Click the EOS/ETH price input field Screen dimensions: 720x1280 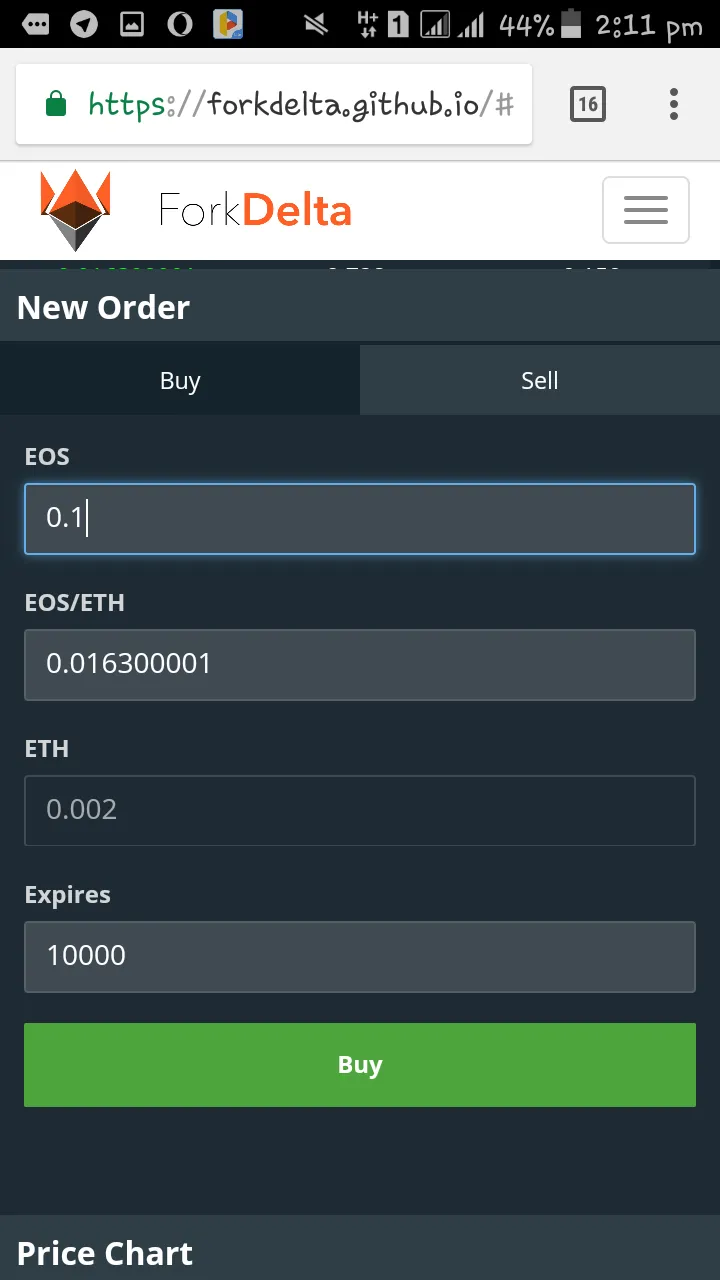(x=360, y=665)
